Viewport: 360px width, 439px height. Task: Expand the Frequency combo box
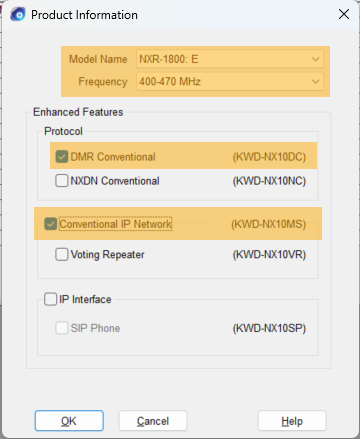[x=230, y=82]
